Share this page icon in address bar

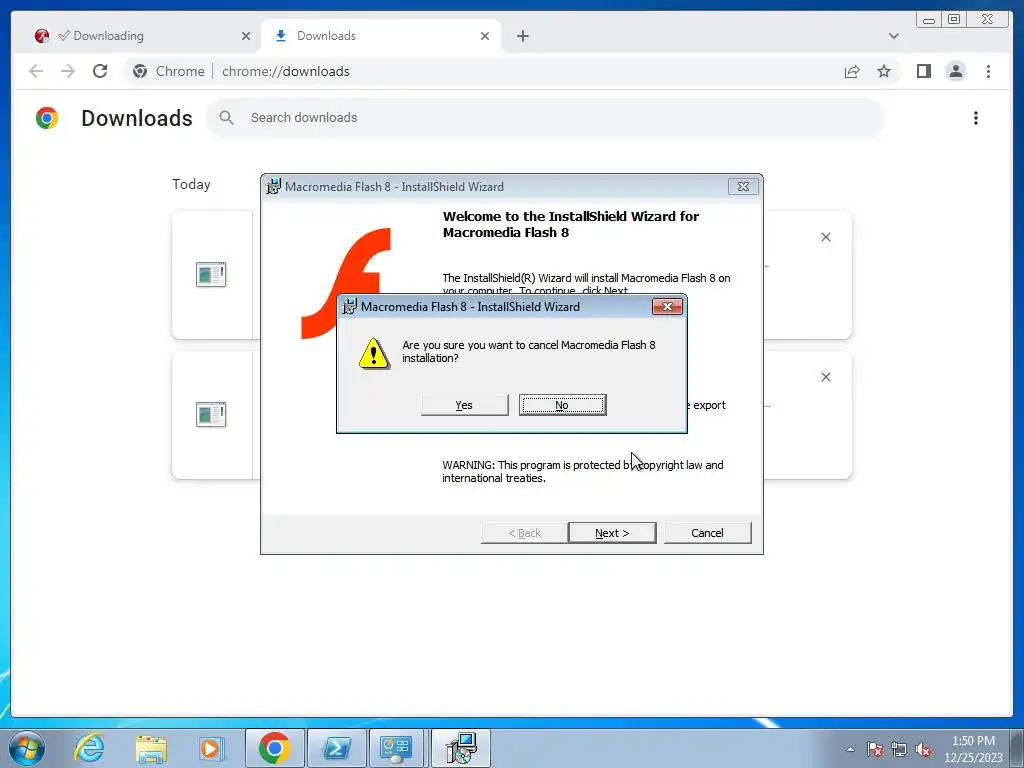tap(852, 71)
